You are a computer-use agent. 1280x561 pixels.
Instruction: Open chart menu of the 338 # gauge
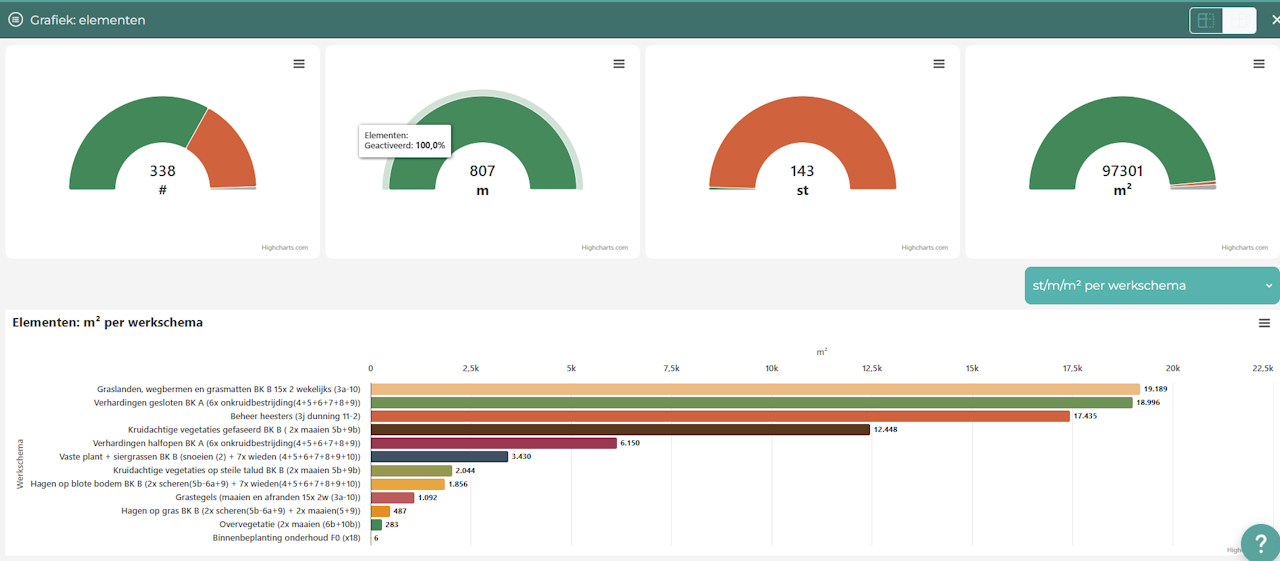[299, 64]
